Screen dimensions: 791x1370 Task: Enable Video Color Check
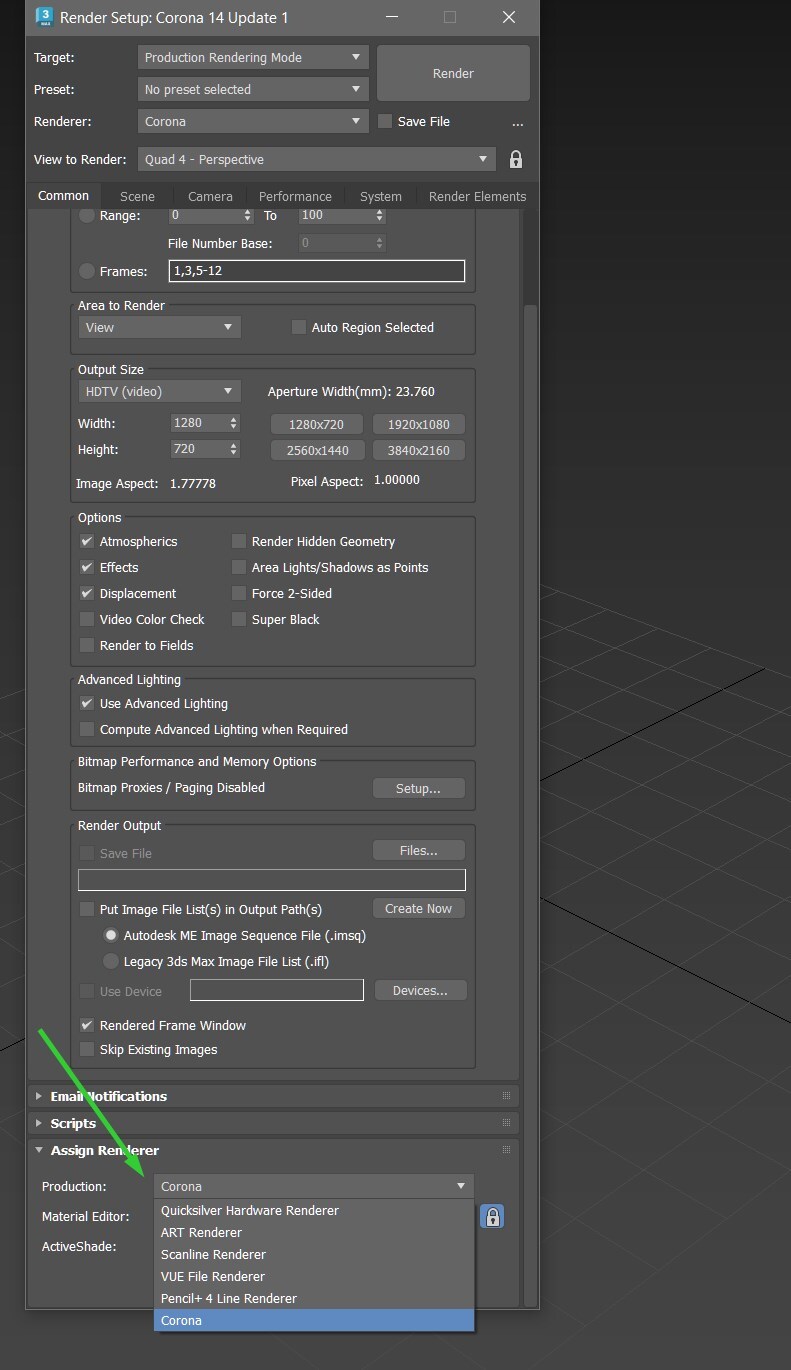87,619
